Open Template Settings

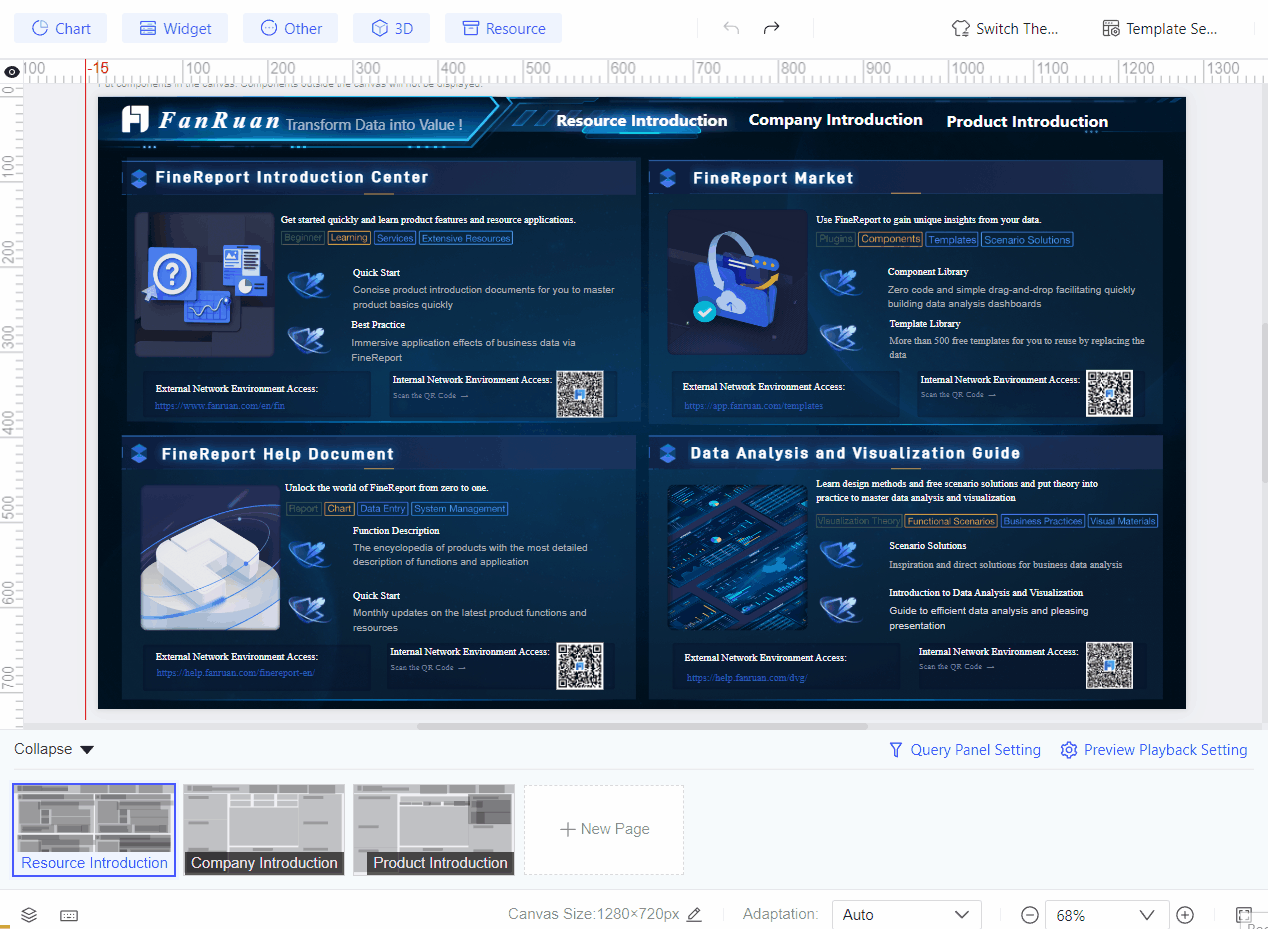[1160, 28]
